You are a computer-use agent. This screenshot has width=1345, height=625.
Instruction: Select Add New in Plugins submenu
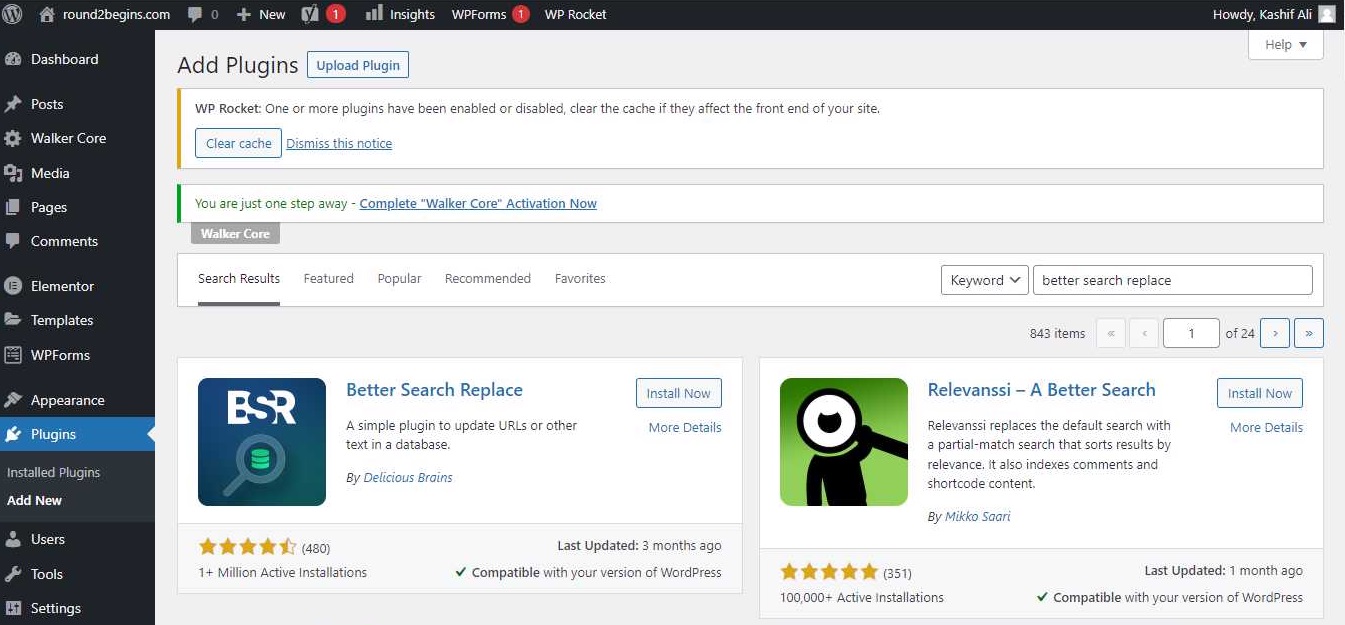click(x=35, y=500)
